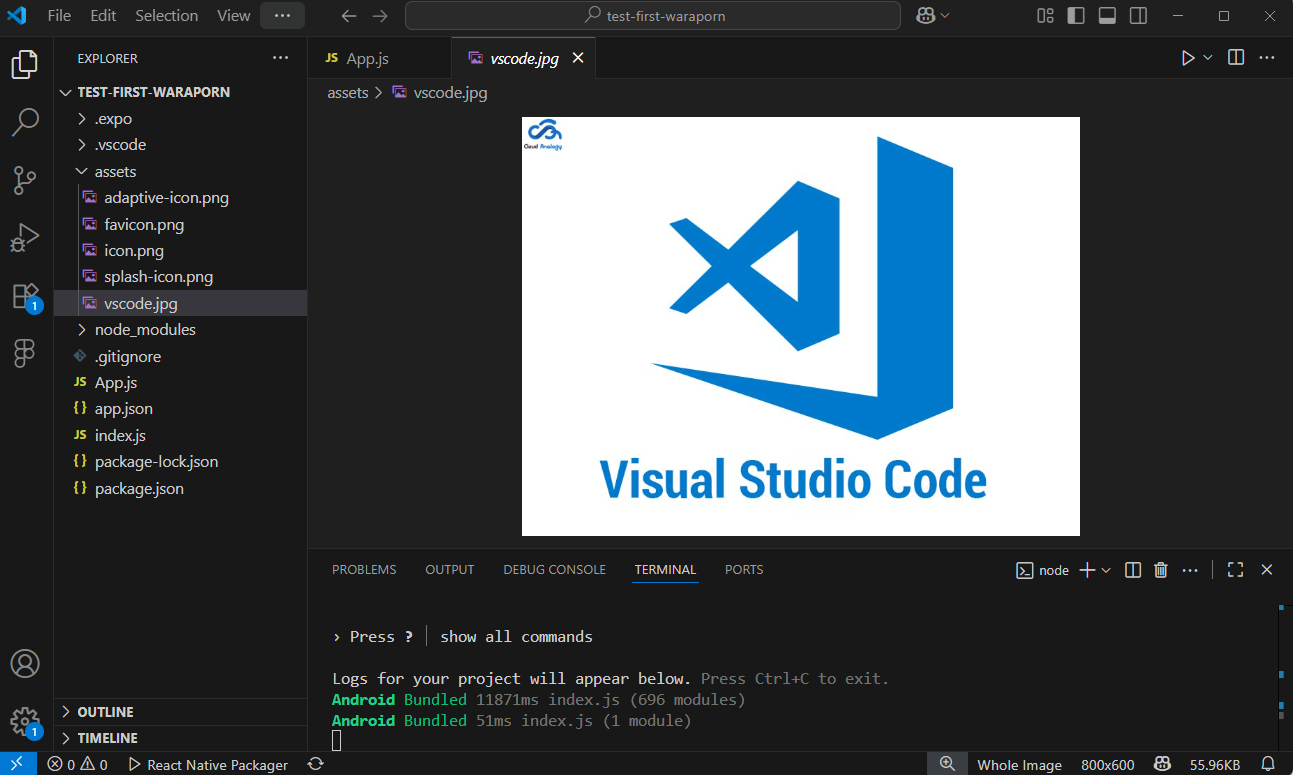
Task: Click React Native Packager in status bar
Action: [208, 765]
